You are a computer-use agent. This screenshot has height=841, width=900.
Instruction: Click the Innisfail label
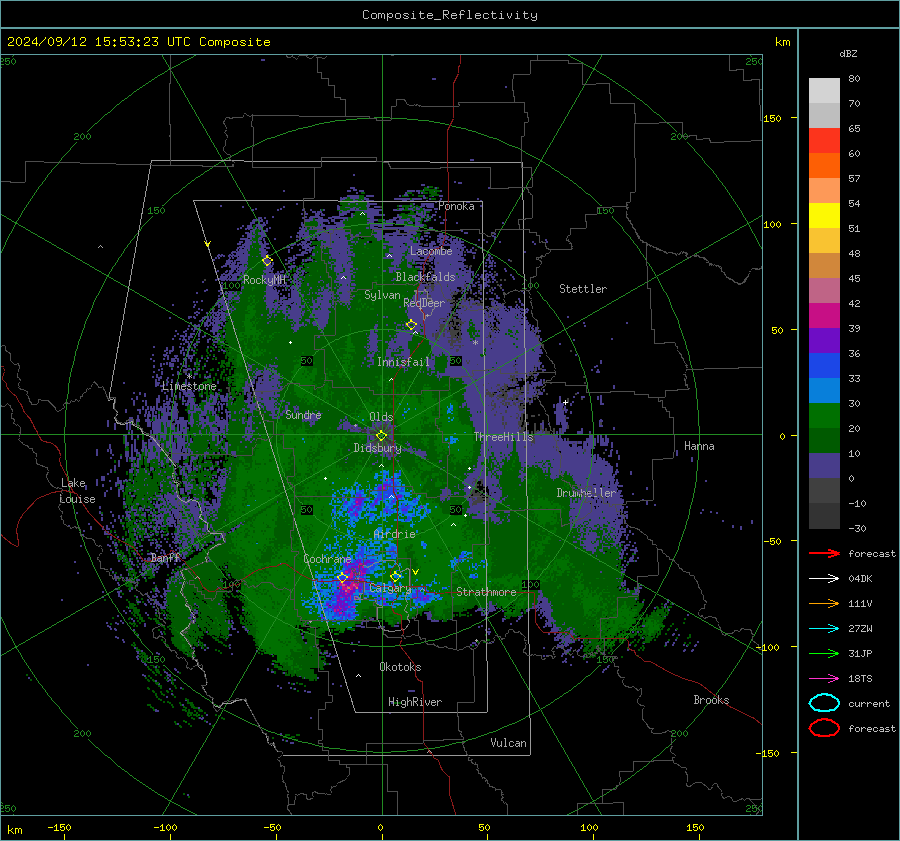coord(403,362)
